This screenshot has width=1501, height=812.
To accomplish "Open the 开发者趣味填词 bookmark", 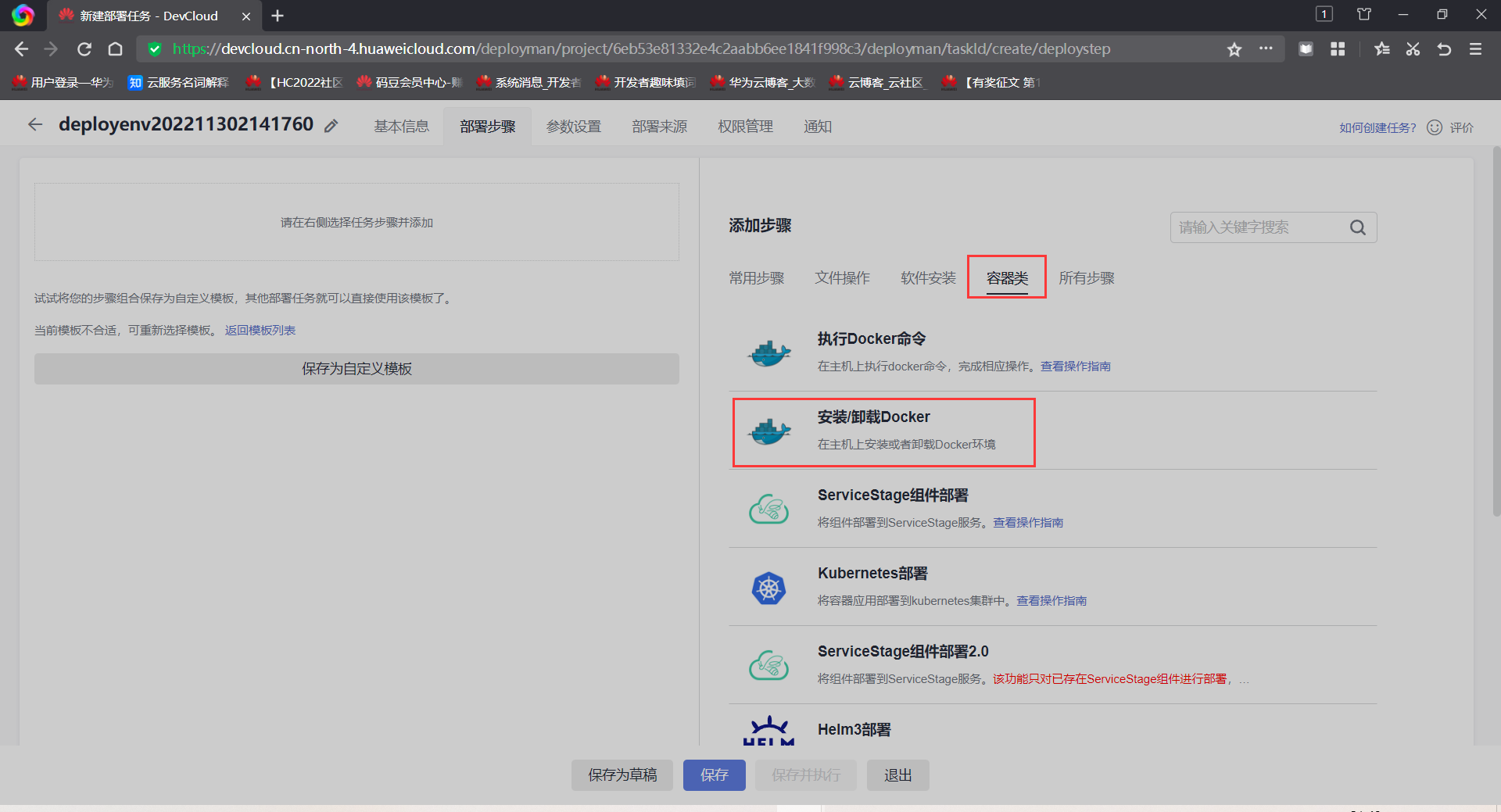I will (x=646, y=82).
